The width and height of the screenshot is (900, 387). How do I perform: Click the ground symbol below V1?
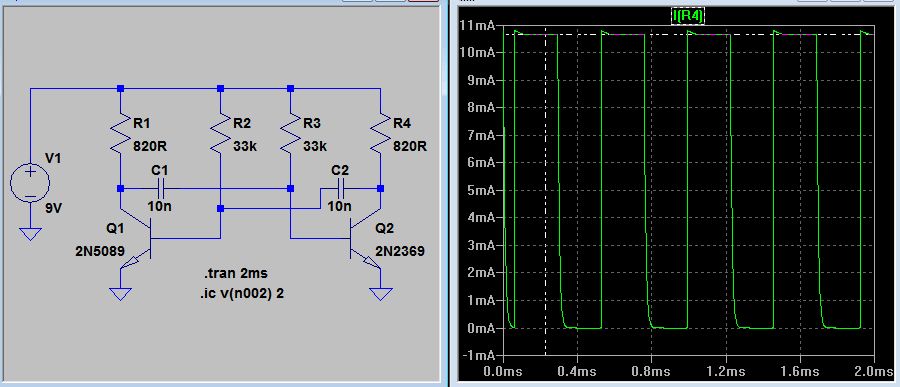pyautogui.click(x=30, y=233)
